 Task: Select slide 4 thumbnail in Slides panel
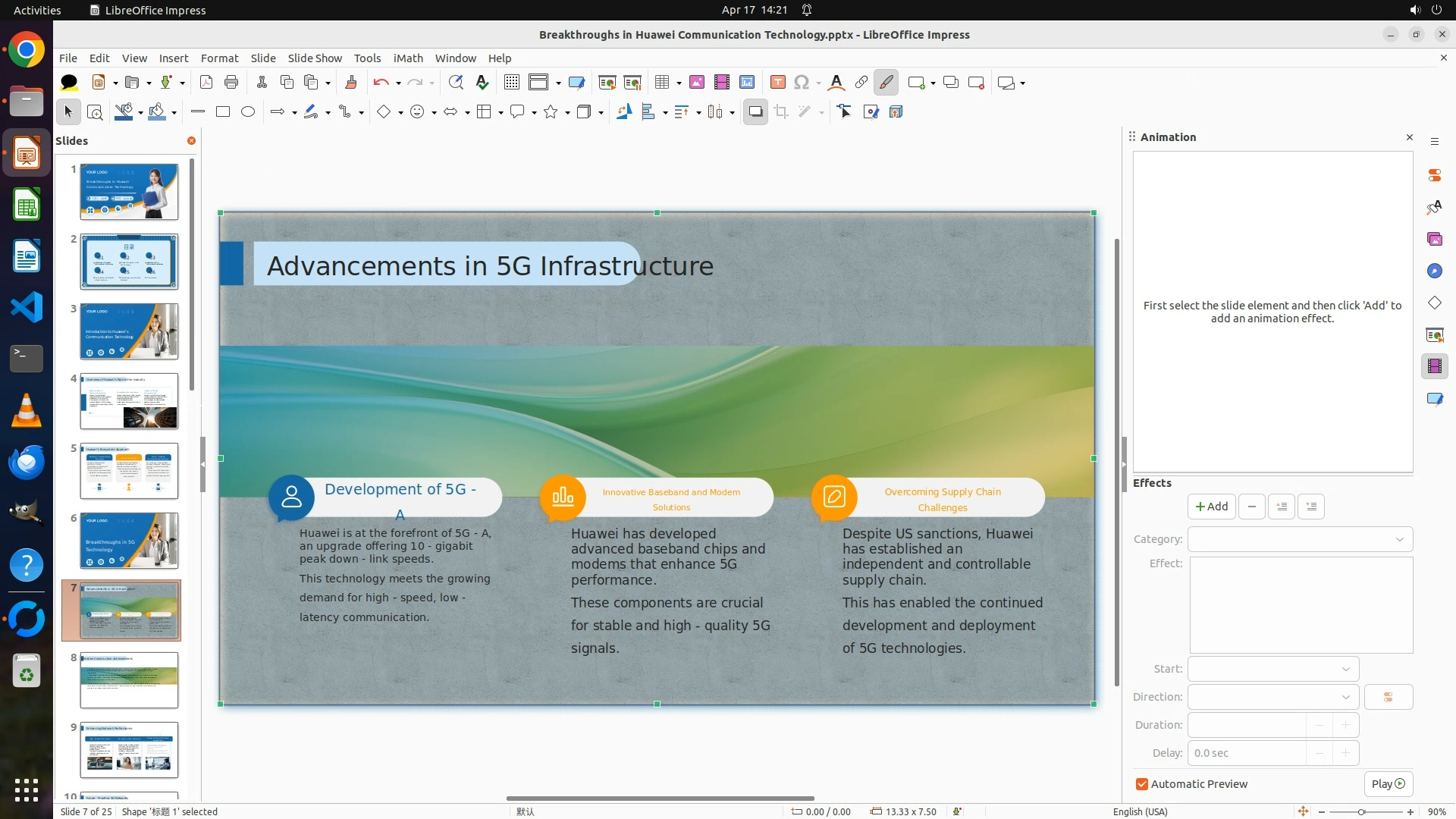click(129, 401)
